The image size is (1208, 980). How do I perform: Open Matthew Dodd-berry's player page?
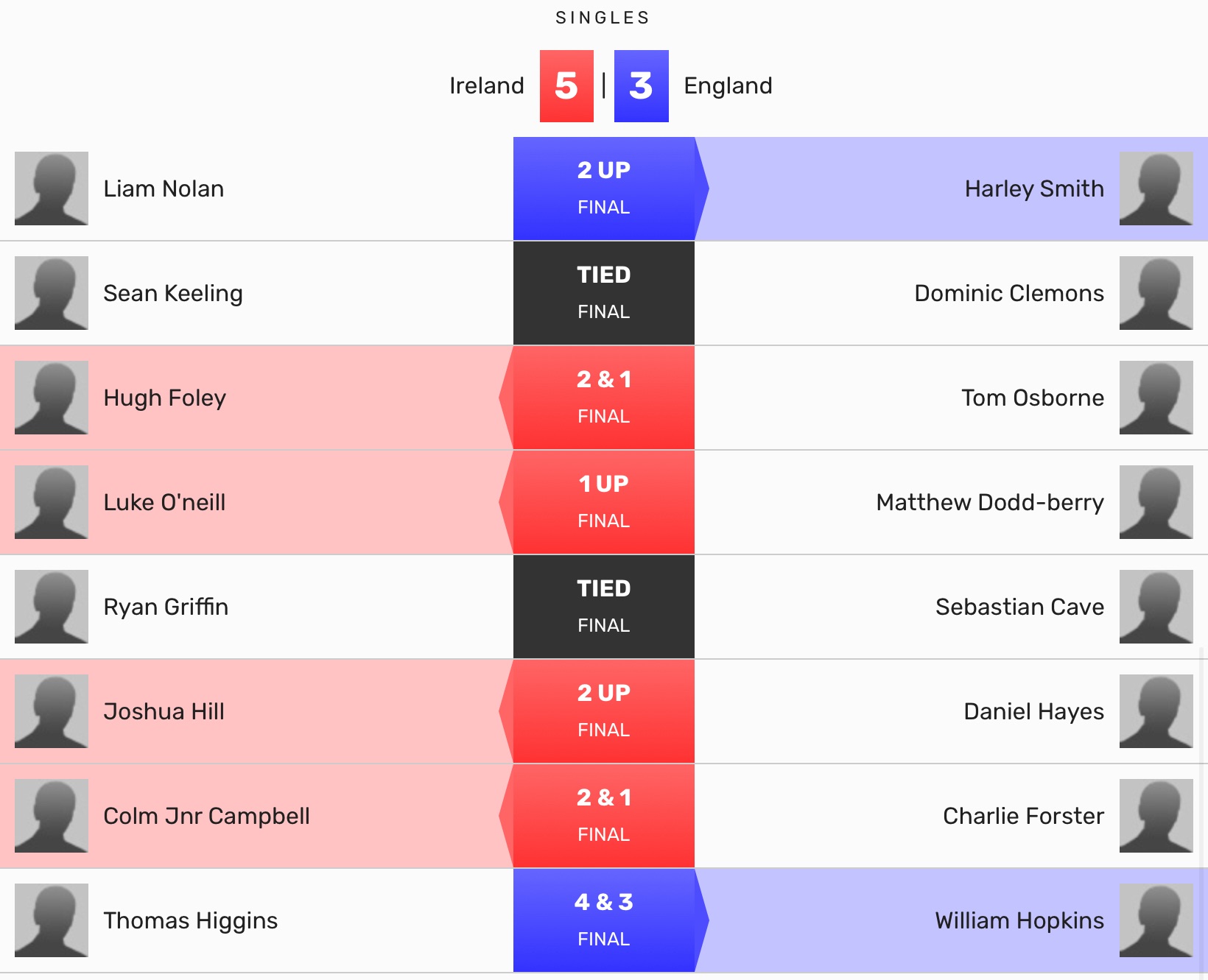click(x=989, y=502)
